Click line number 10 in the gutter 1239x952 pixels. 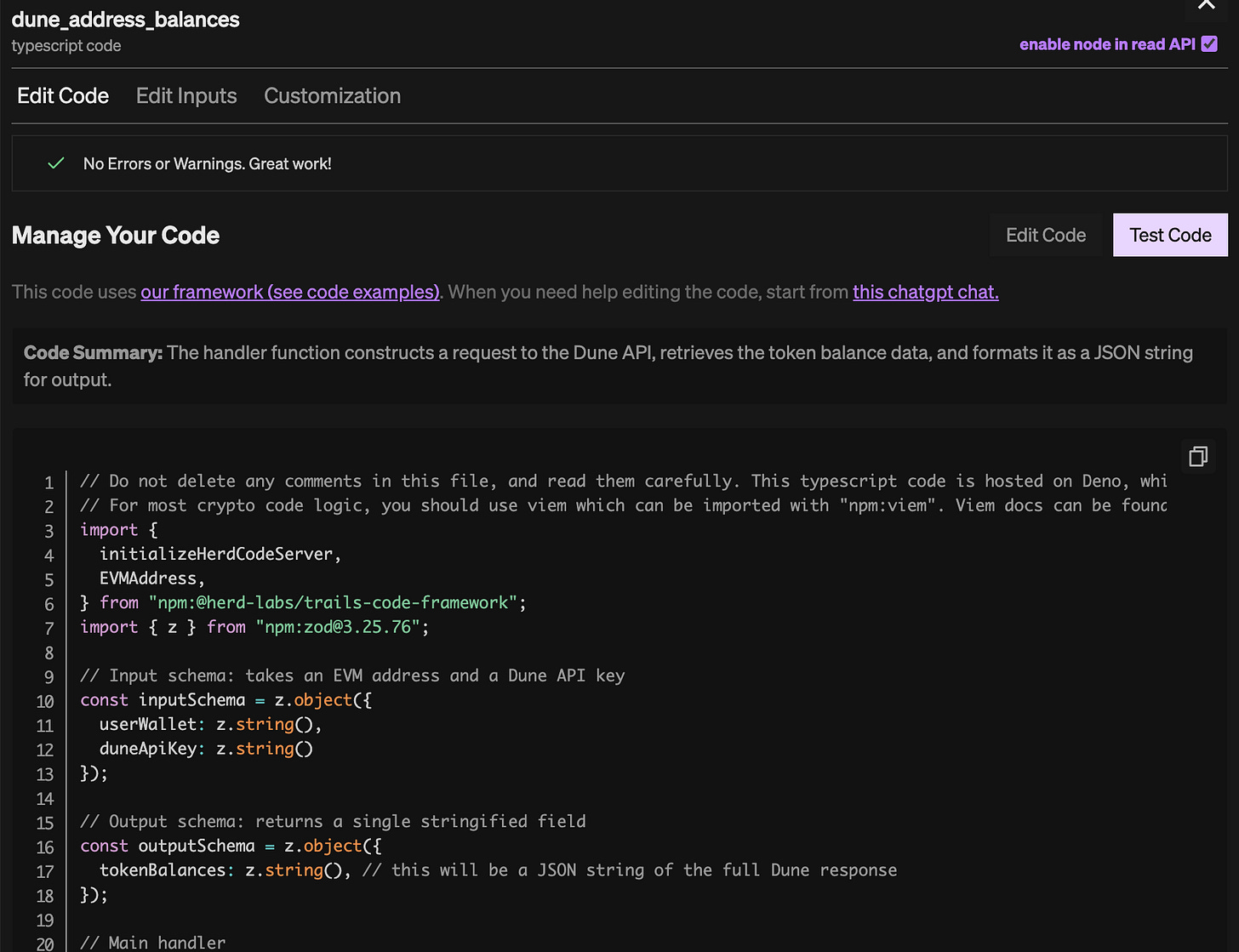pos(45,701)
